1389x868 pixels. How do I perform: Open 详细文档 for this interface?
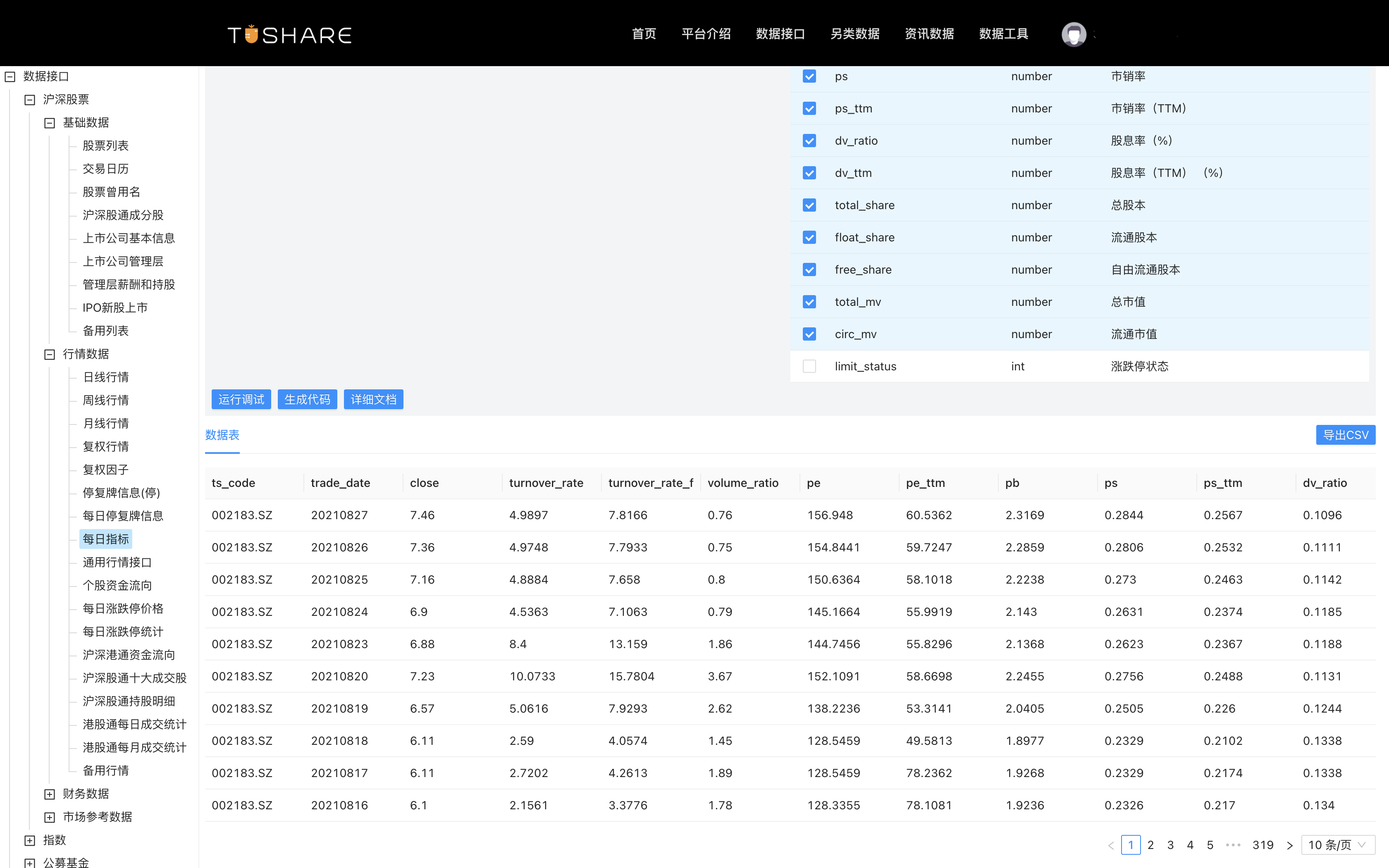pos(373,399)
